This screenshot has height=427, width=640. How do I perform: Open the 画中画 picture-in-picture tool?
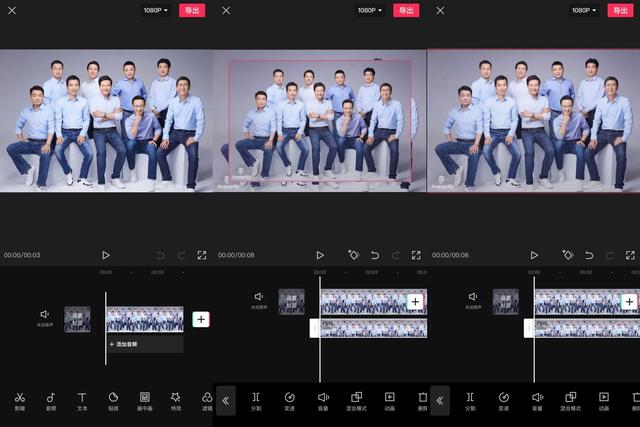[x=144, y=401]
